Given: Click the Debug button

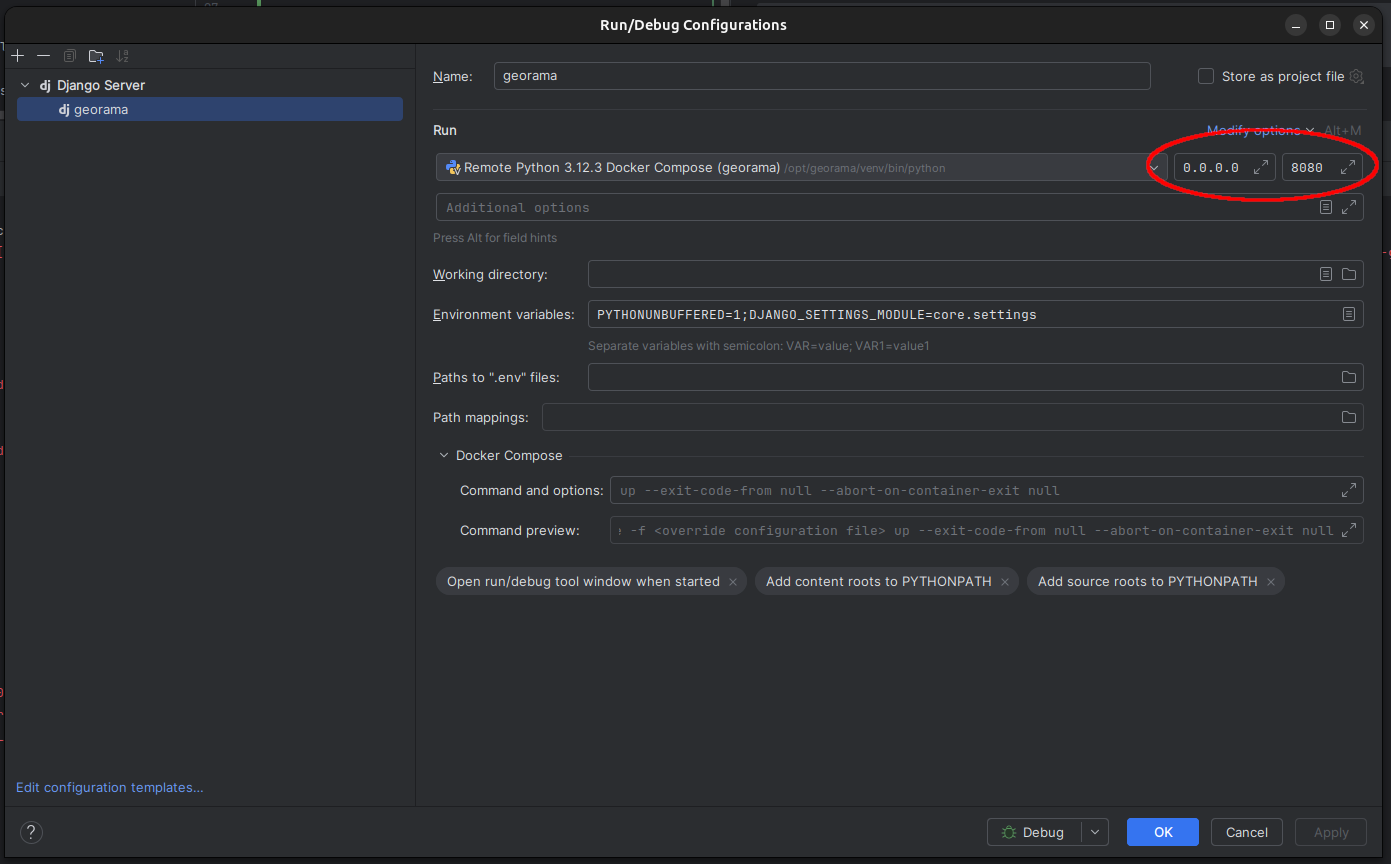Looking at the screenshot, I should [1034, 832].
